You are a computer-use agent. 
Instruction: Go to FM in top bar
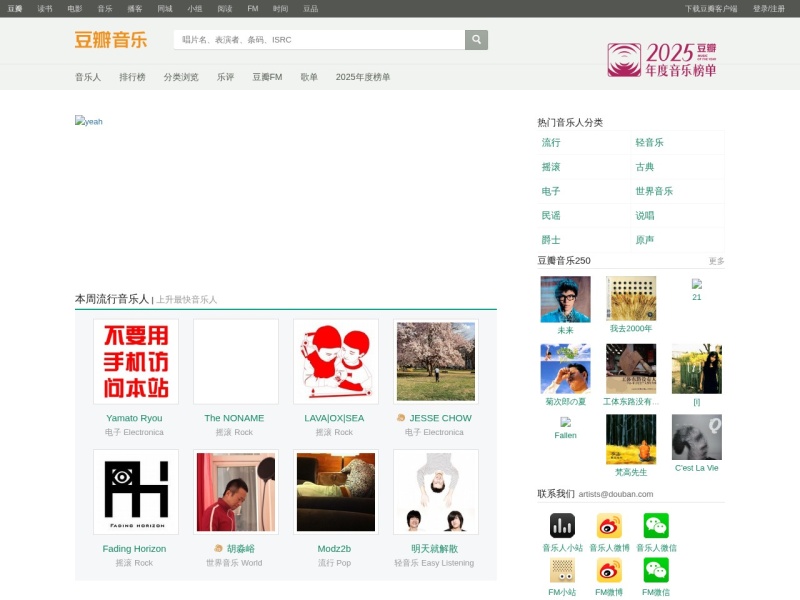[x=253, y=9]
